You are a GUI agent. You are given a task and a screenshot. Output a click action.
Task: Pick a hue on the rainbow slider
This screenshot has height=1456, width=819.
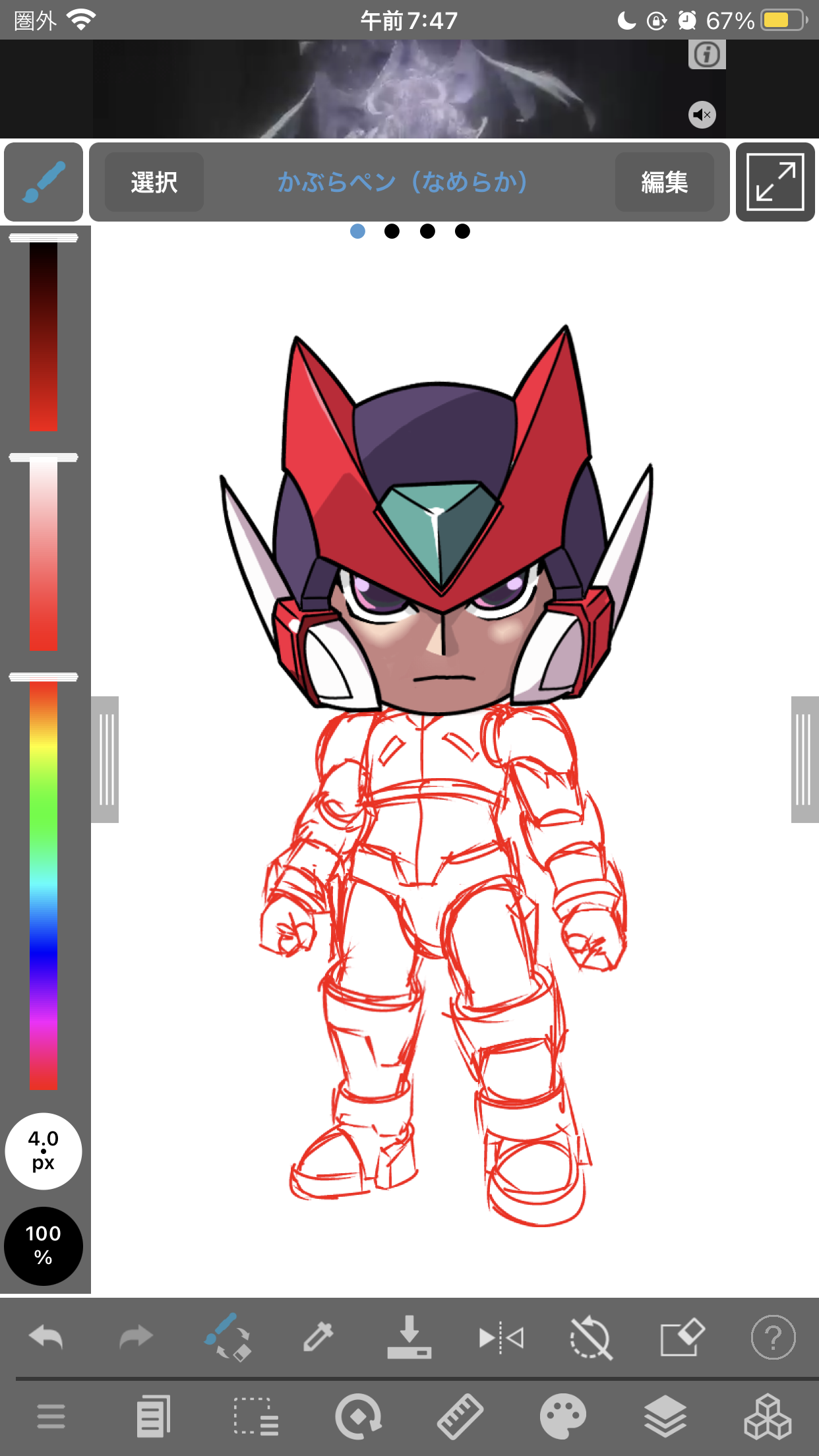pyautogui.click(x=44, y=884)
